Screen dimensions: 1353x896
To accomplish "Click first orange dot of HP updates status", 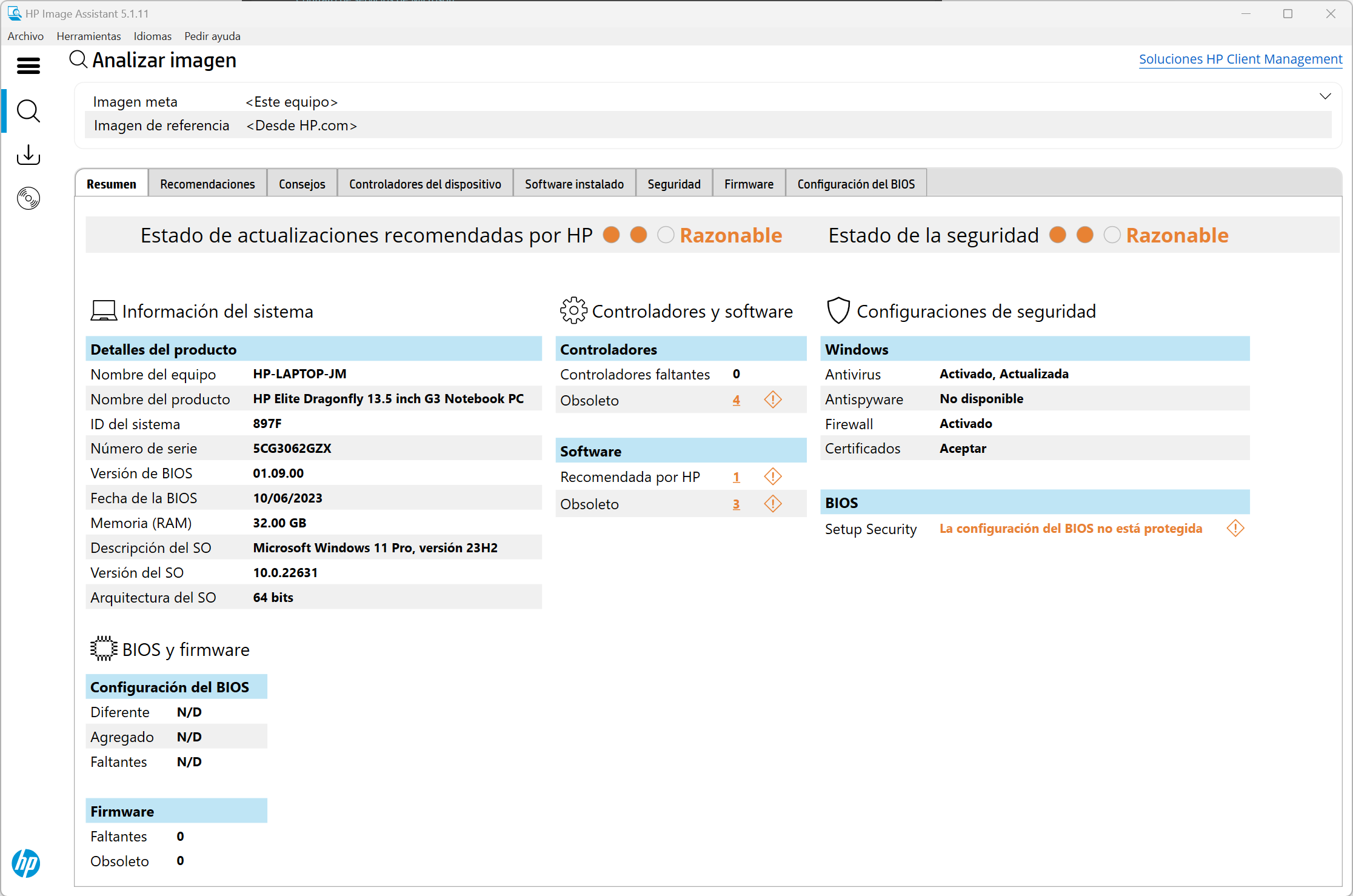I will [x=611, y=235].
